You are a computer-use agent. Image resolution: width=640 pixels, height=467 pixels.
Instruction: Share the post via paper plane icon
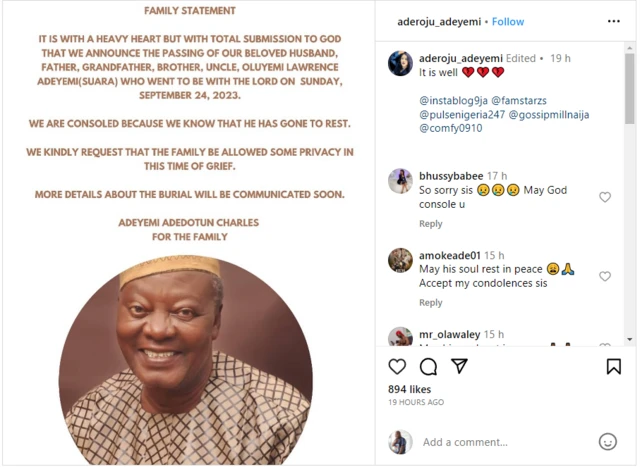point(459,366)
